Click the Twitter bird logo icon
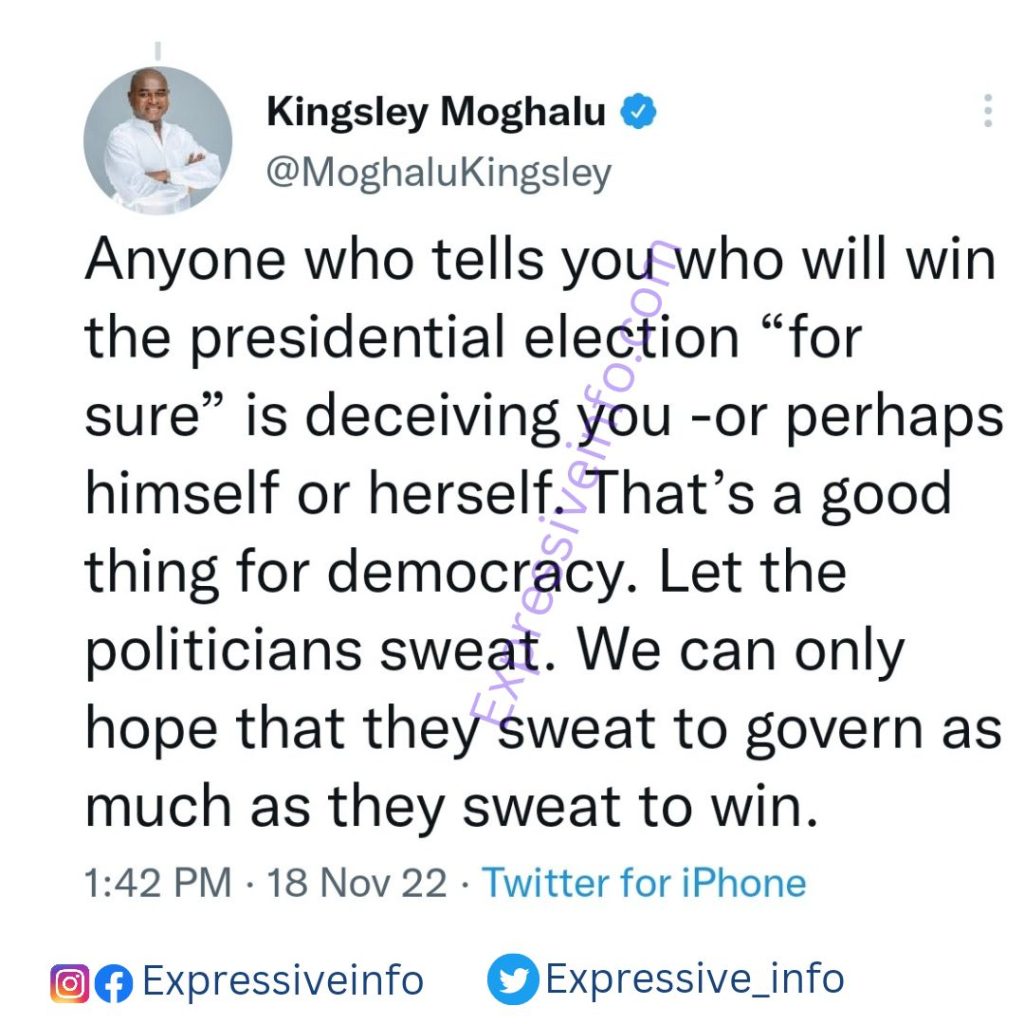Screen dimensions: 1024x1024 [513, 979]
